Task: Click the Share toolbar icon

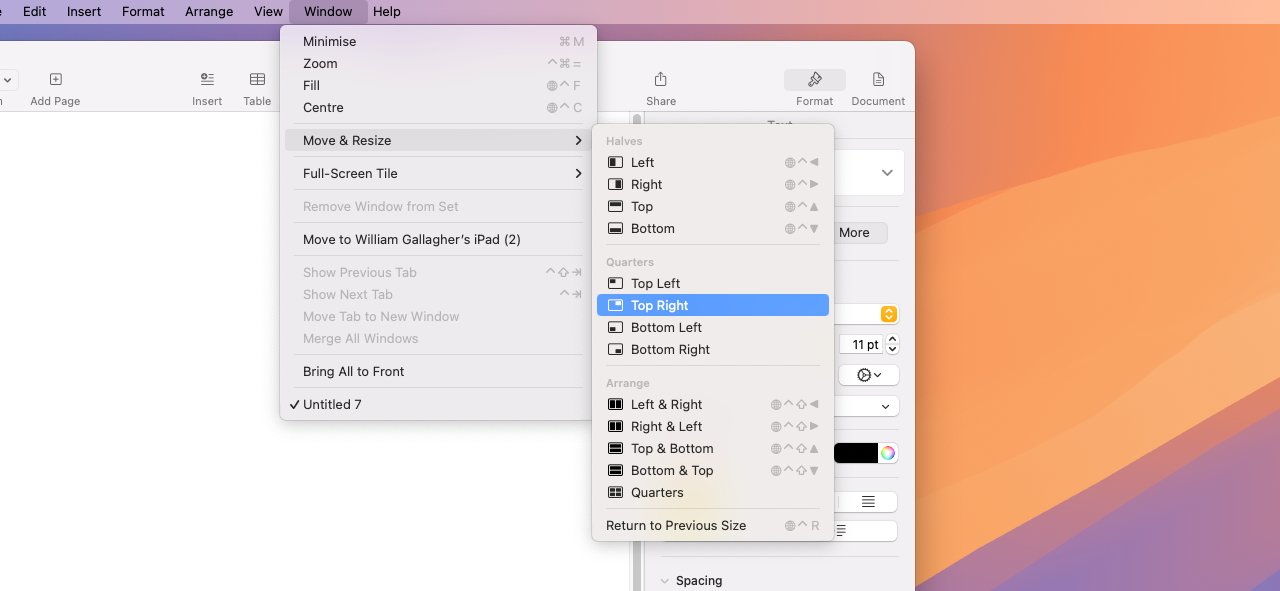Action: pos(660,79)
